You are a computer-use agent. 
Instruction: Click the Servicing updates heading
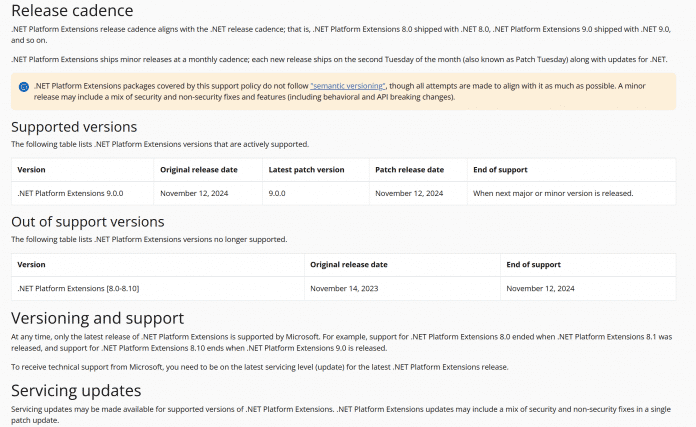pos(76,391)
